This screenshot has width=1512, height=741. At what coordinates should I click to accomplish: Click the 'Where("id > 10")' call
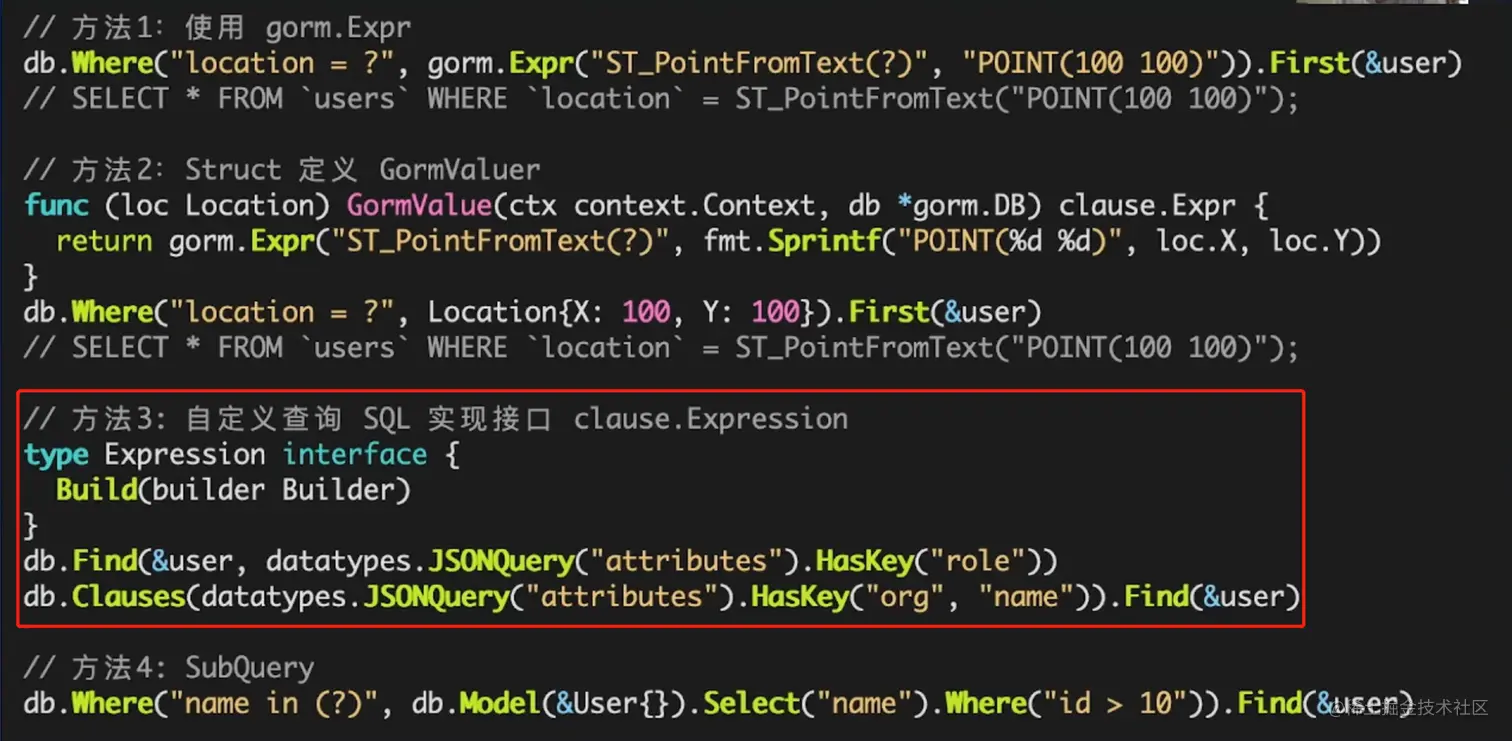coord(1075,703)
